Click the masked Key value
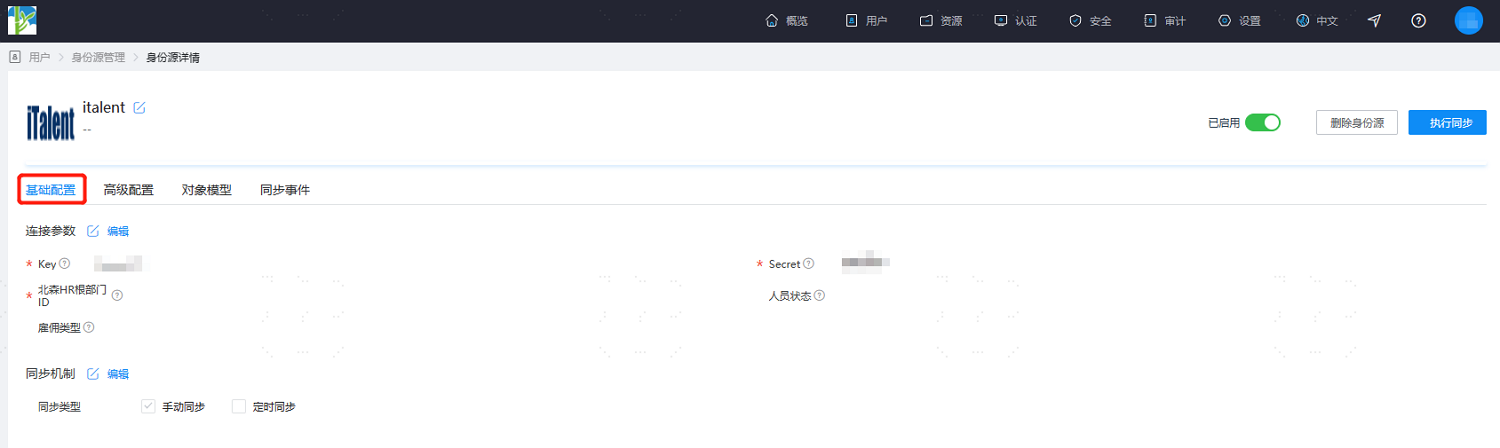The image size is (1500, 448). [x=118, y=264]
